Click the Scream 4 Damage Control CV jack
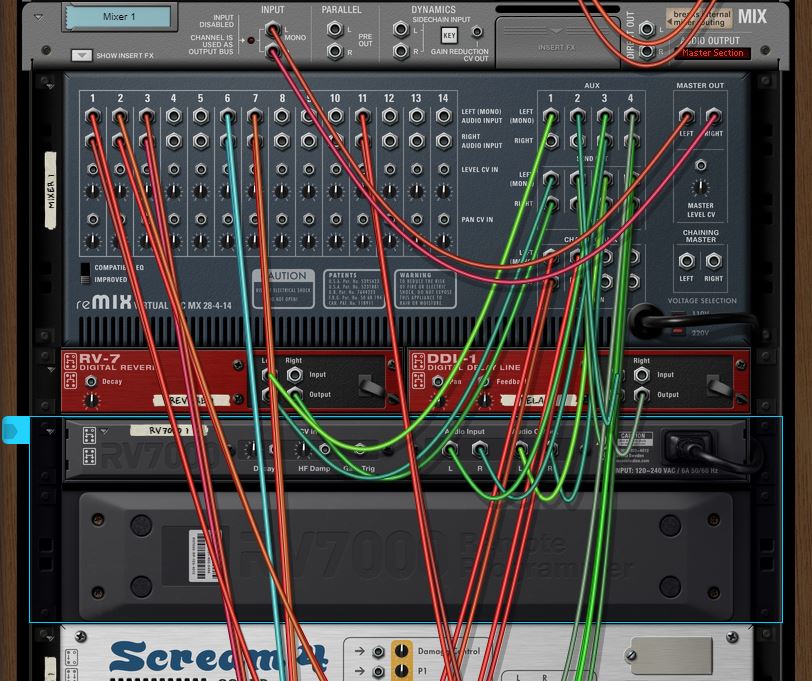Screen dimensions: 812x681 pos(379,651)
